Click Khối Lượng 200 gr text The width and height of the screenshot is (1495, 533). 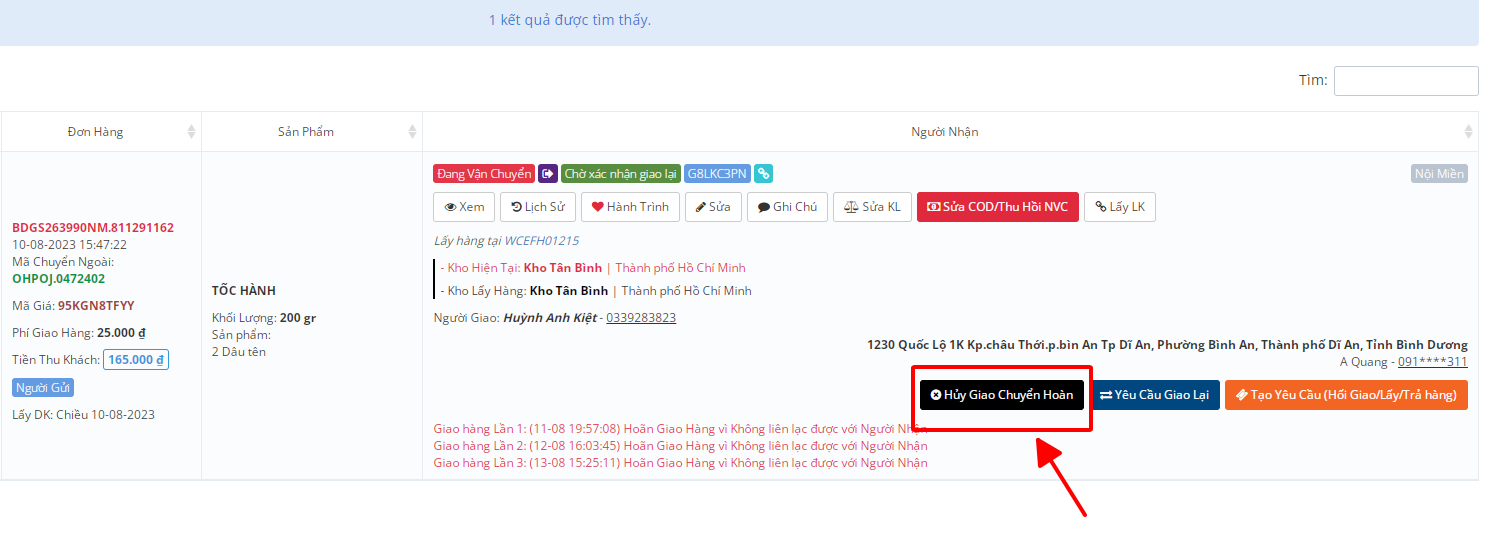tap(264, 318)
